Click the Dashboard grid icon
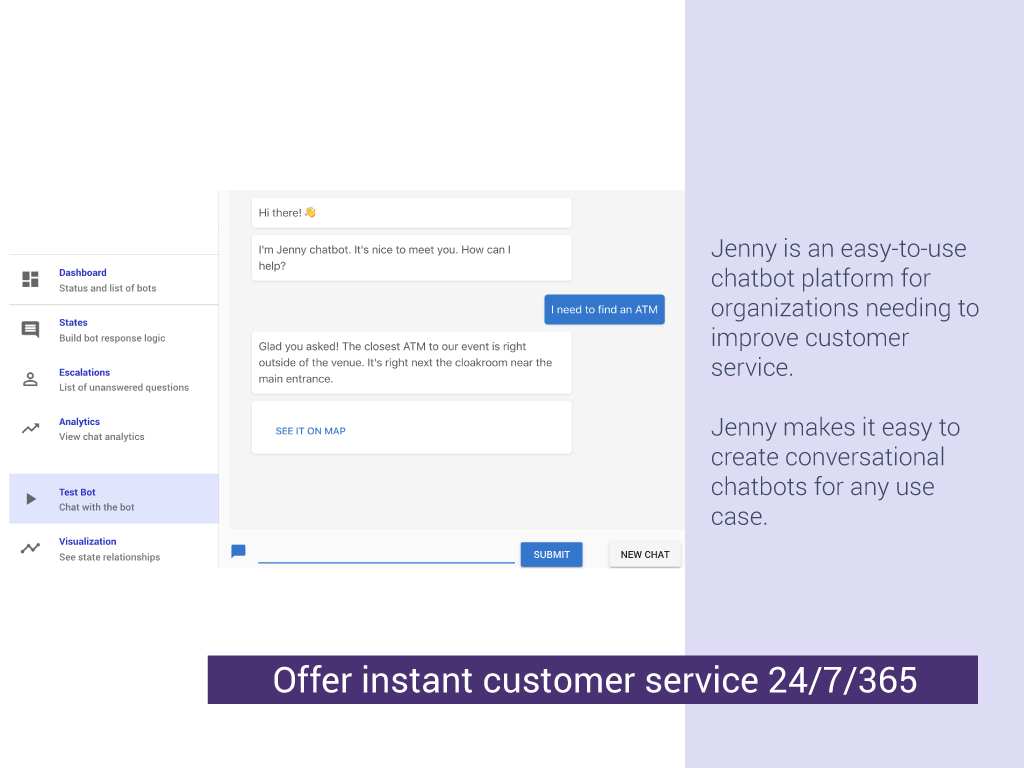 (x=30, y=280)
